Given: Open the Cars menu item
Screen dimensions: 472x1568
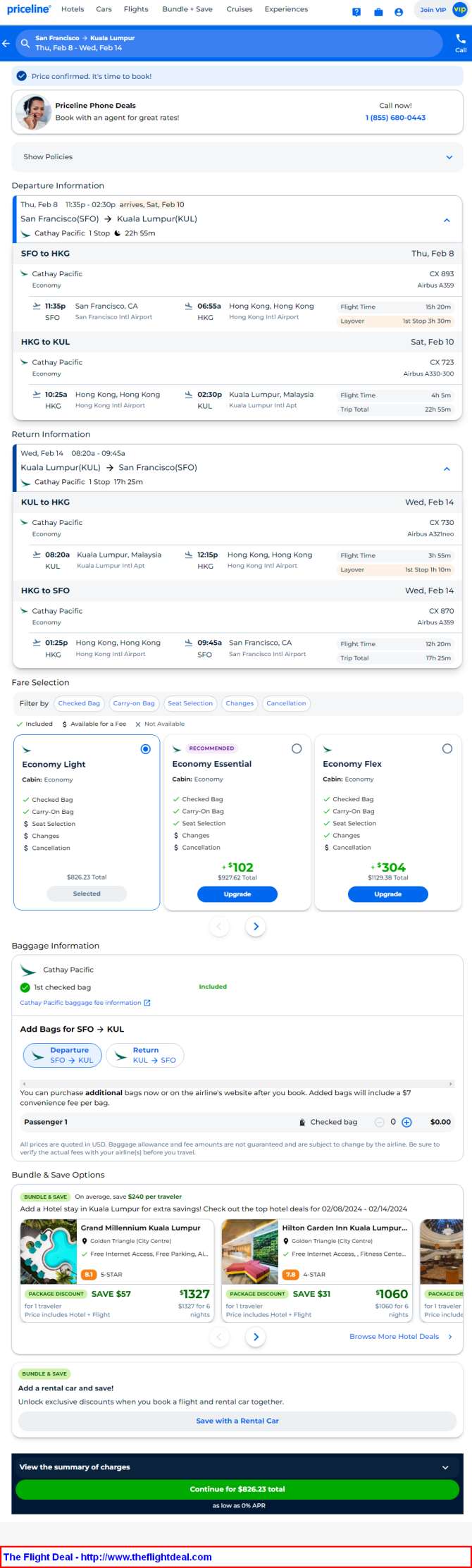Looking at the screenshot, I should point(104,9).
